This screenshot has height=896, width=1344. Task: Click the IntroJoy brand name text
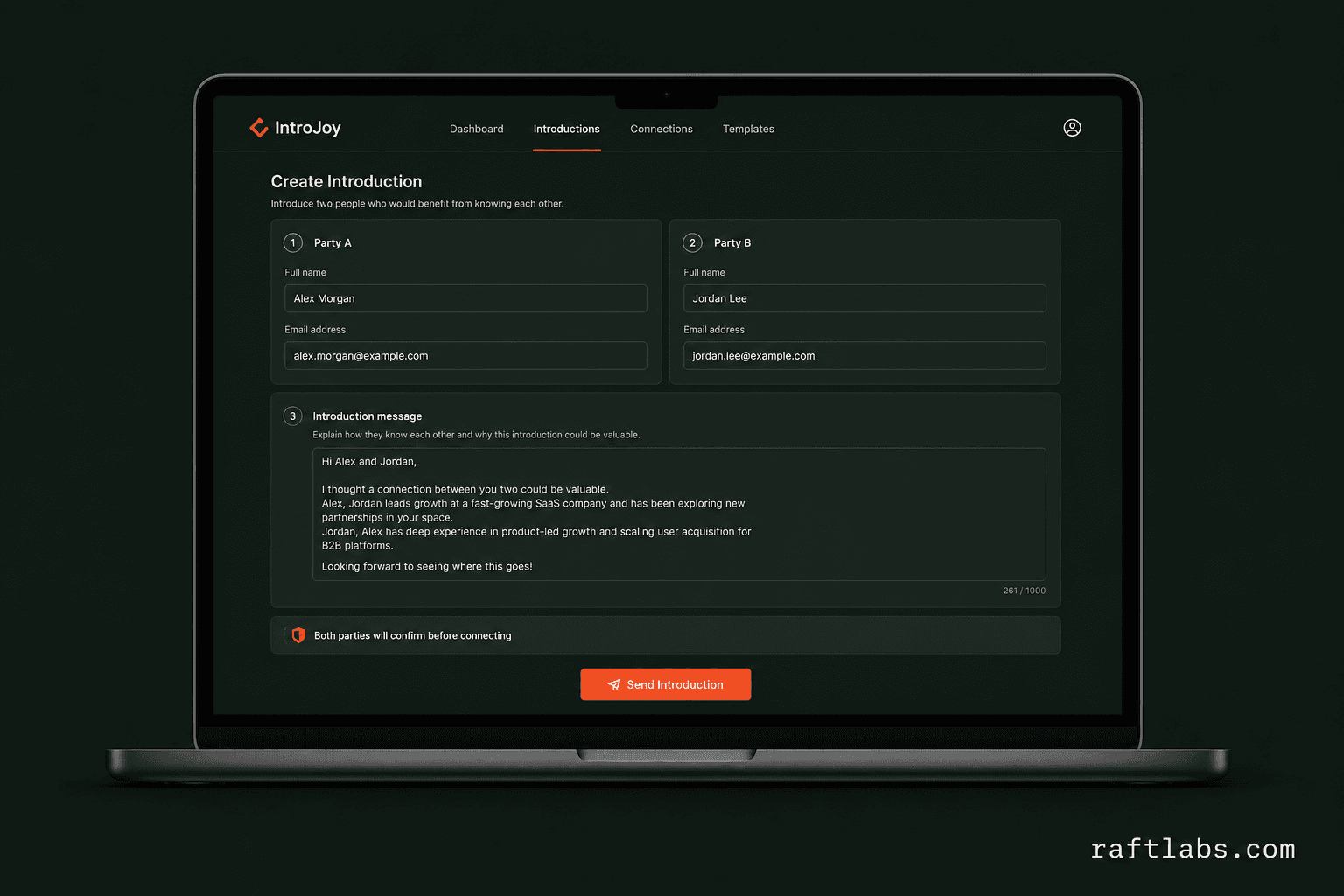click(308, 128)
